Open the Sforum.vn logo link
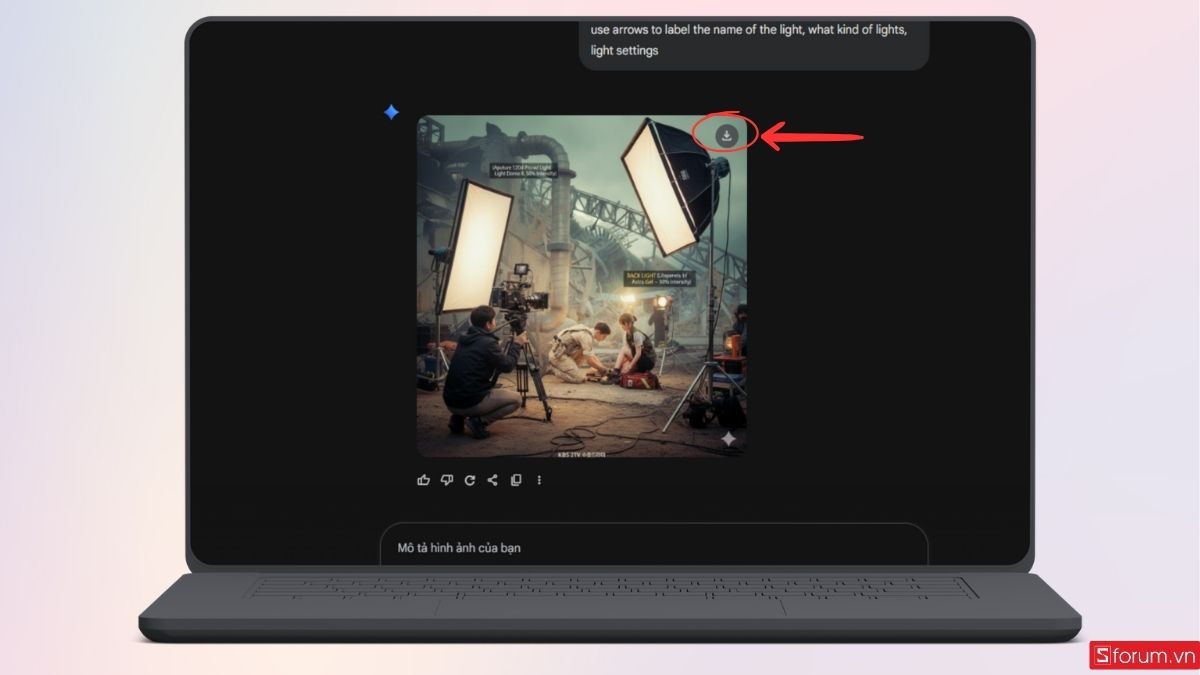 [1143, 656]
